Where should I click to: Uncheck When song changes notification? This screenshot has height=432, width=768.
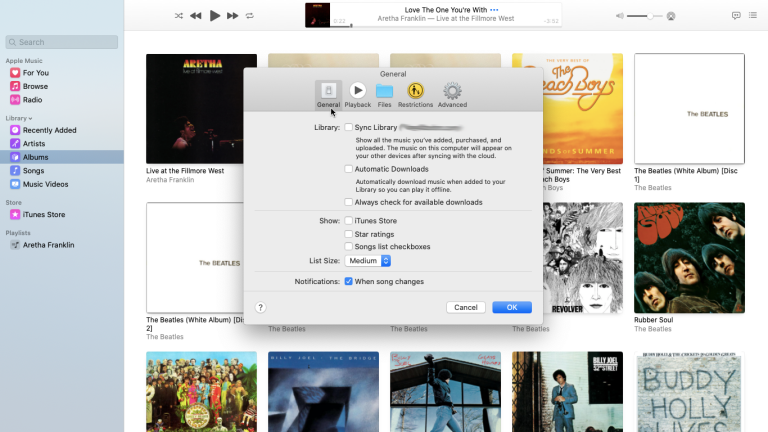[x=348, y=282]
